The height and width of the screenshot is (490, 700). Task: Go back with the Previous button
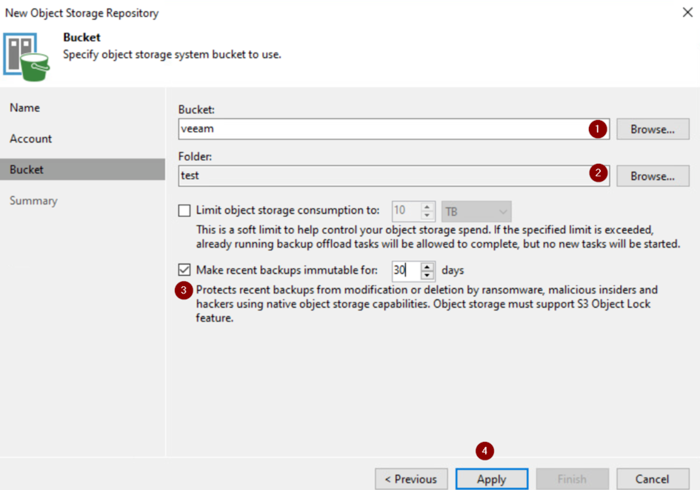pyautogui.click(x=411, y=479)
